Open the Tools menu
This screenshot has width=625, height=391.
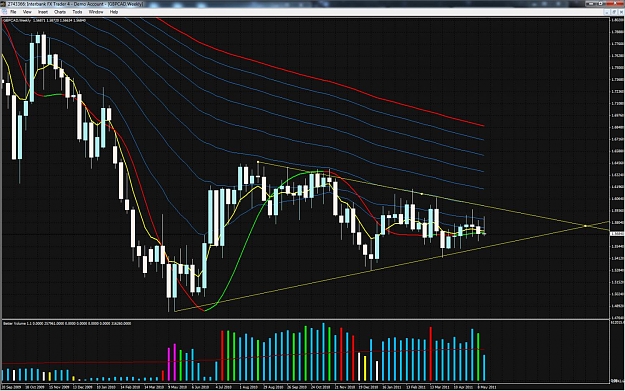pyautogui.click(x=77, y=12)
